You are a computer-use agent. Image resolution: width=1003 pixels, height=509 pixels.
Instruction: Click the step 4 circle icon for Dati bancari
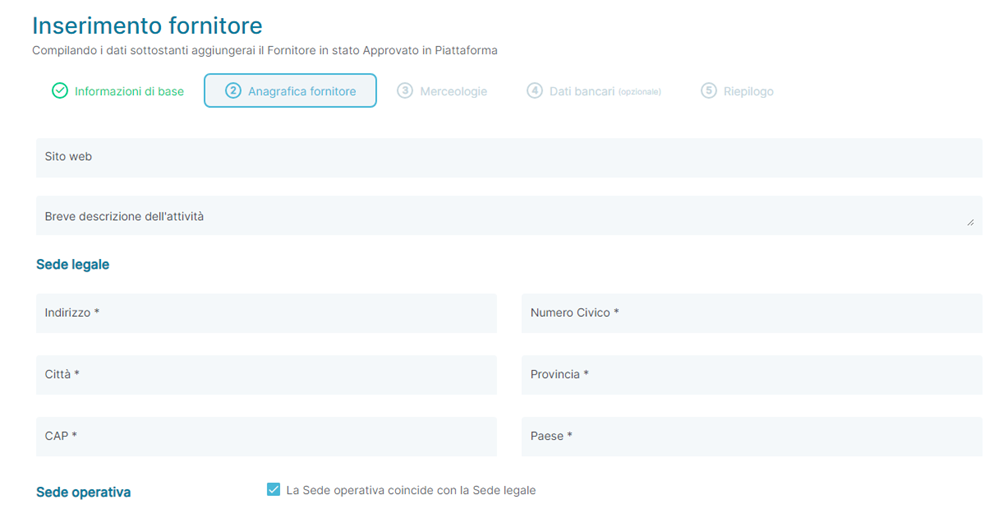[x=534, y=91]
